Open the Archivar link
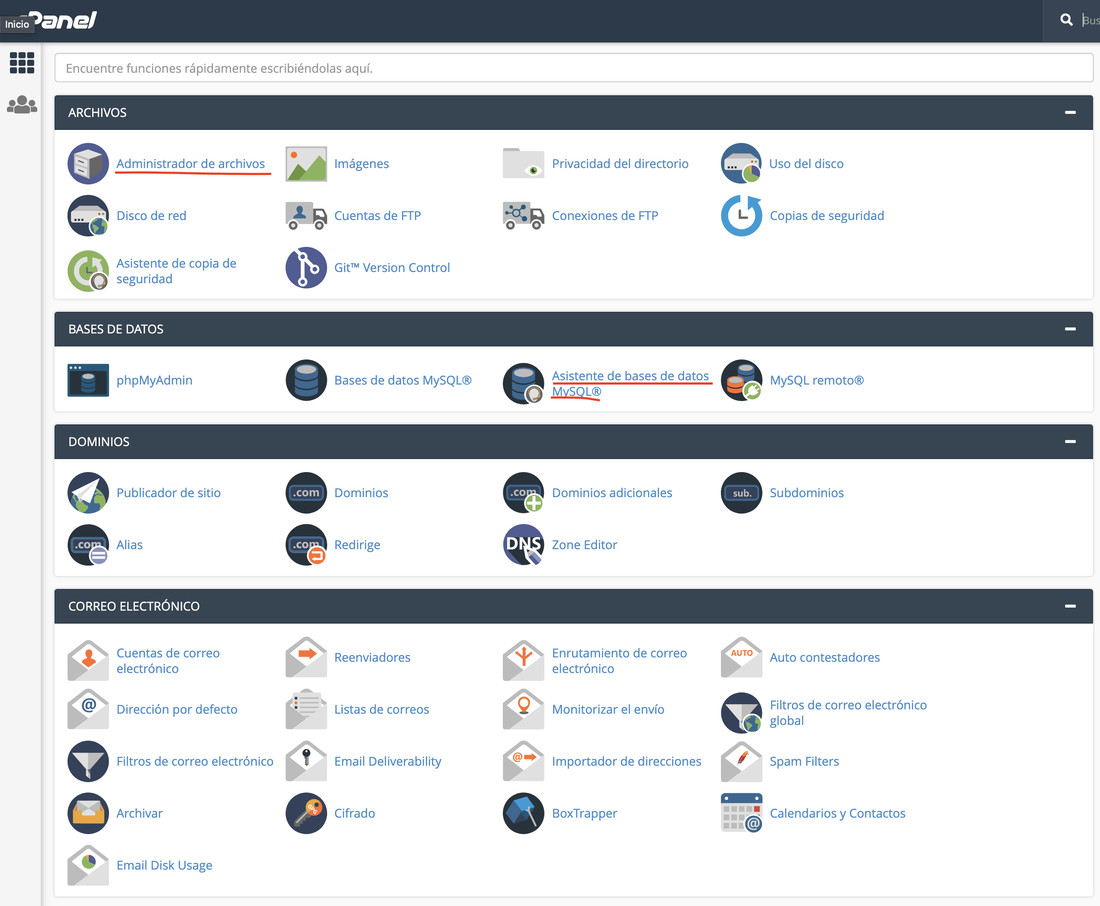 click(x=139, y=813)
